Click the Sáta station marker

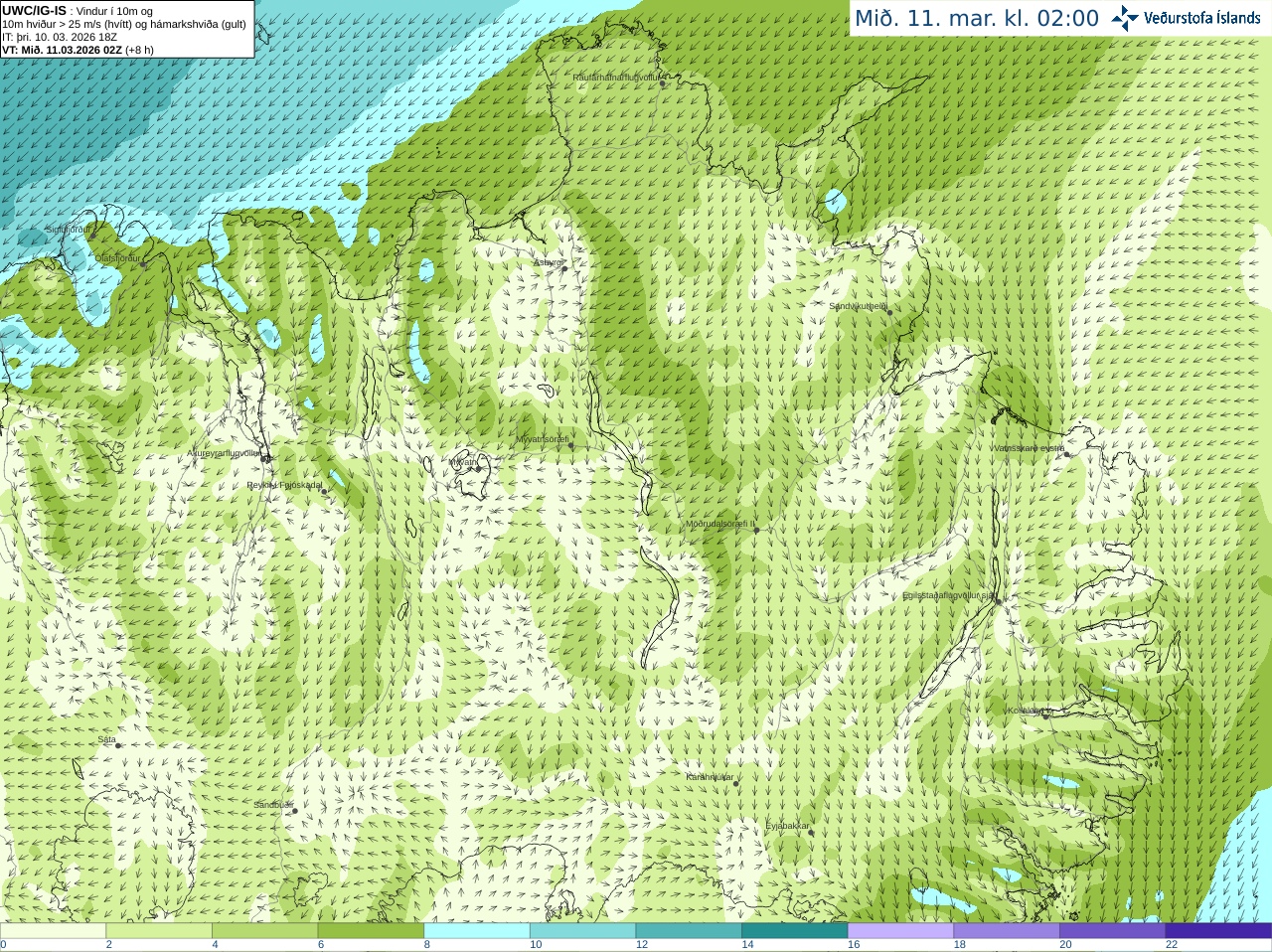(x=118, y=745)
